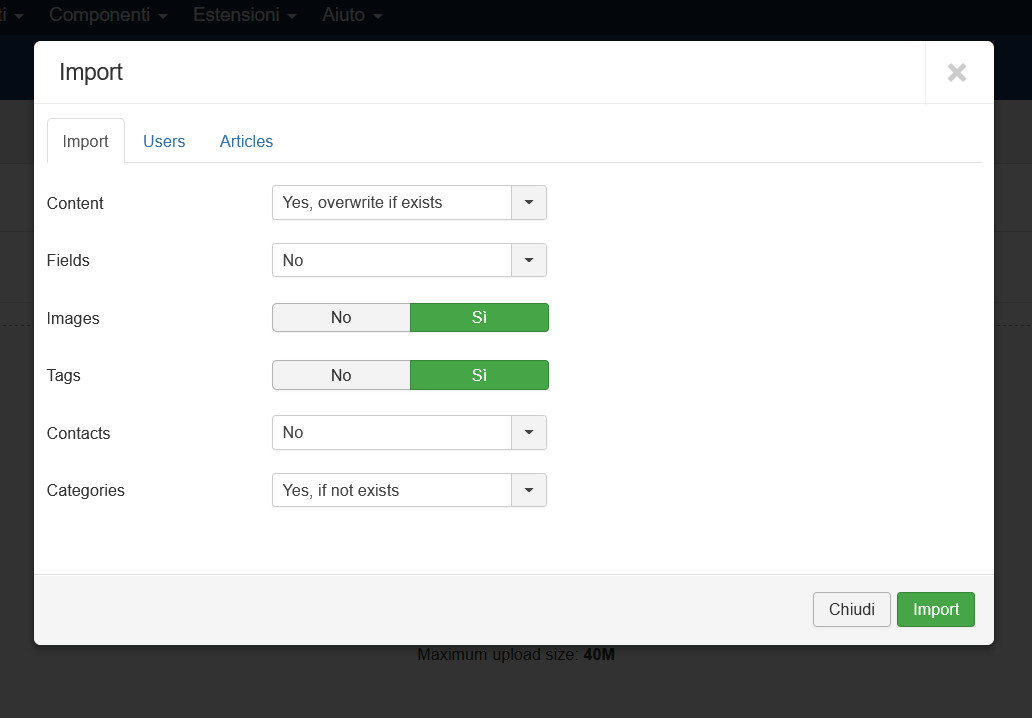
Task: Set Images option to No
Action: 341,317
